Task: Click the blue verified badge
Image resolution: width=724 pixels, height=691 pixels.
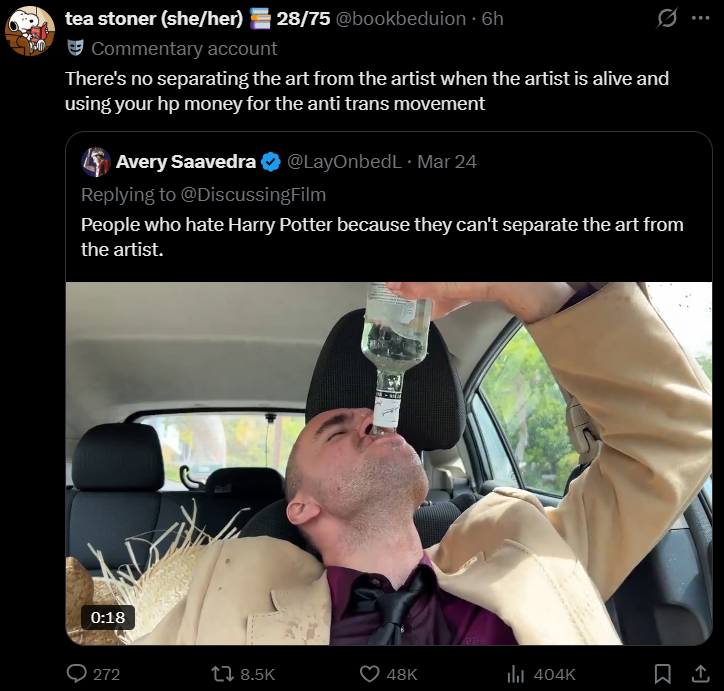Action: (270, 162)
